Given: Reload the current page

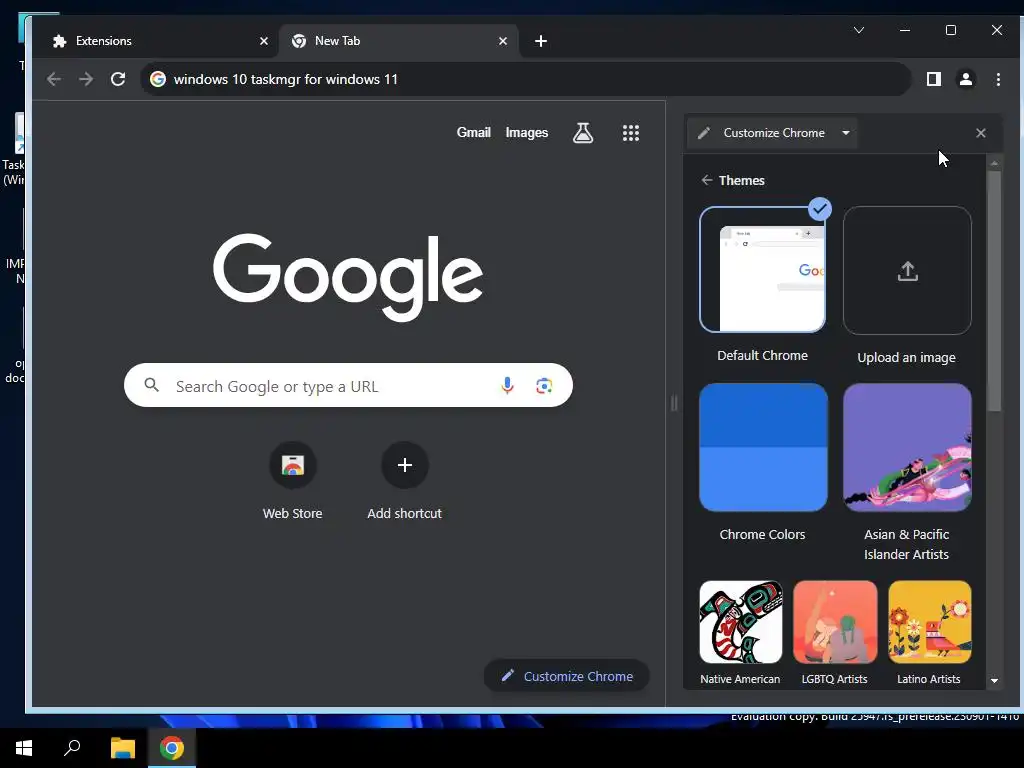Looking at the screenshot, I should (x=118, y=80).
